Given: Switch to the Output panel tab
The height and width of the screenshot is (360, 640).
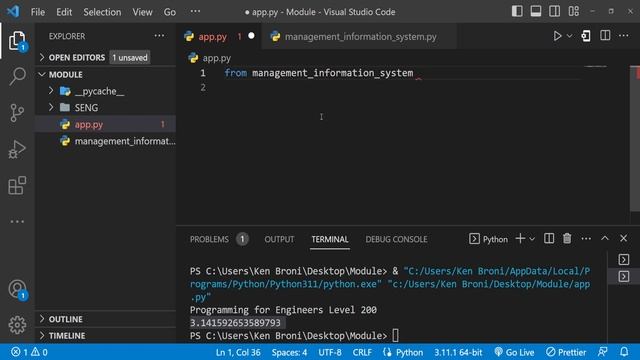Looking at the screenshot, I should [279, 239].
